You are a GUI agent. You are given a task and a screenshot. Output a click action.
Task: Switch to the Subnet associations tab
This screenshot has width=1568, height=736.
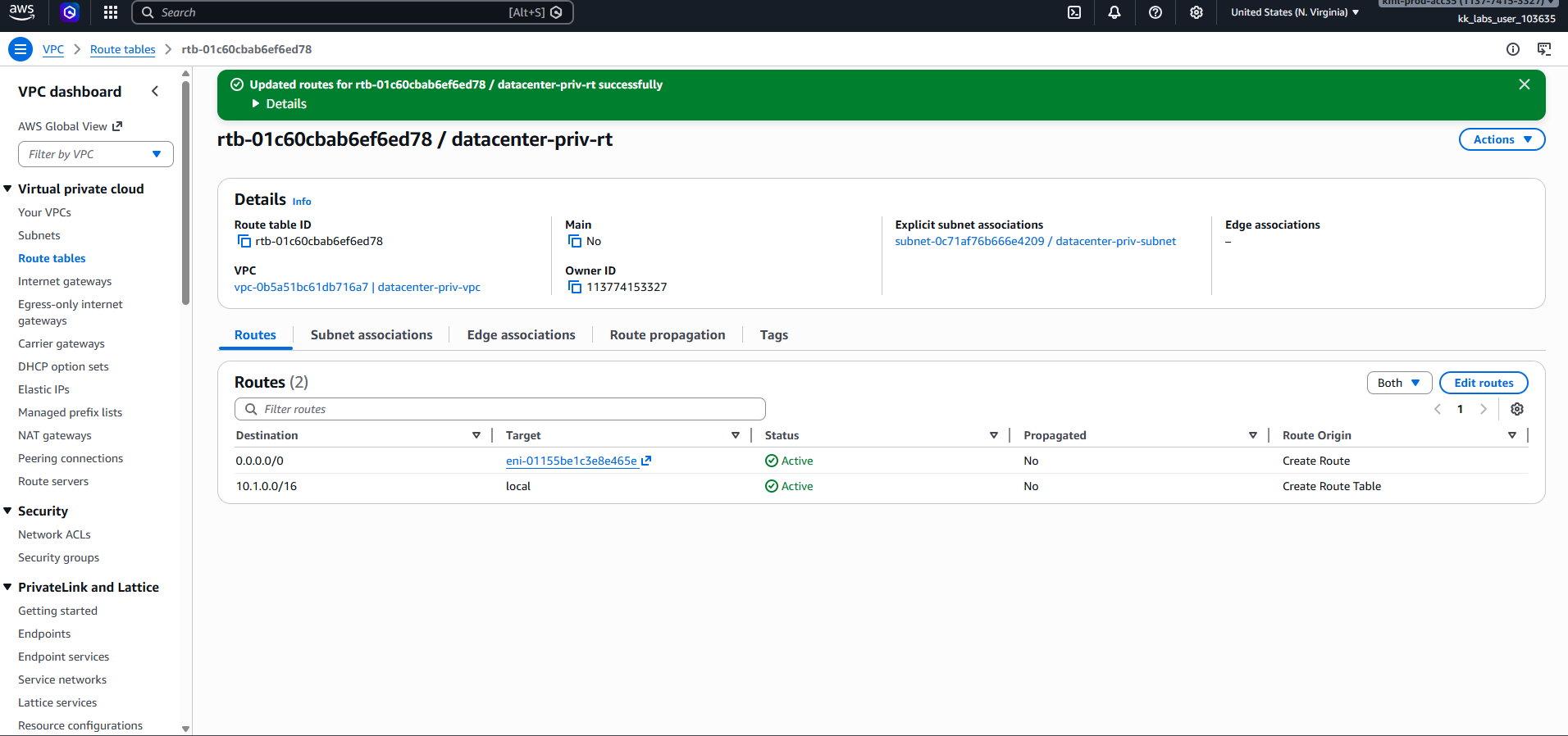pos(371,335)
